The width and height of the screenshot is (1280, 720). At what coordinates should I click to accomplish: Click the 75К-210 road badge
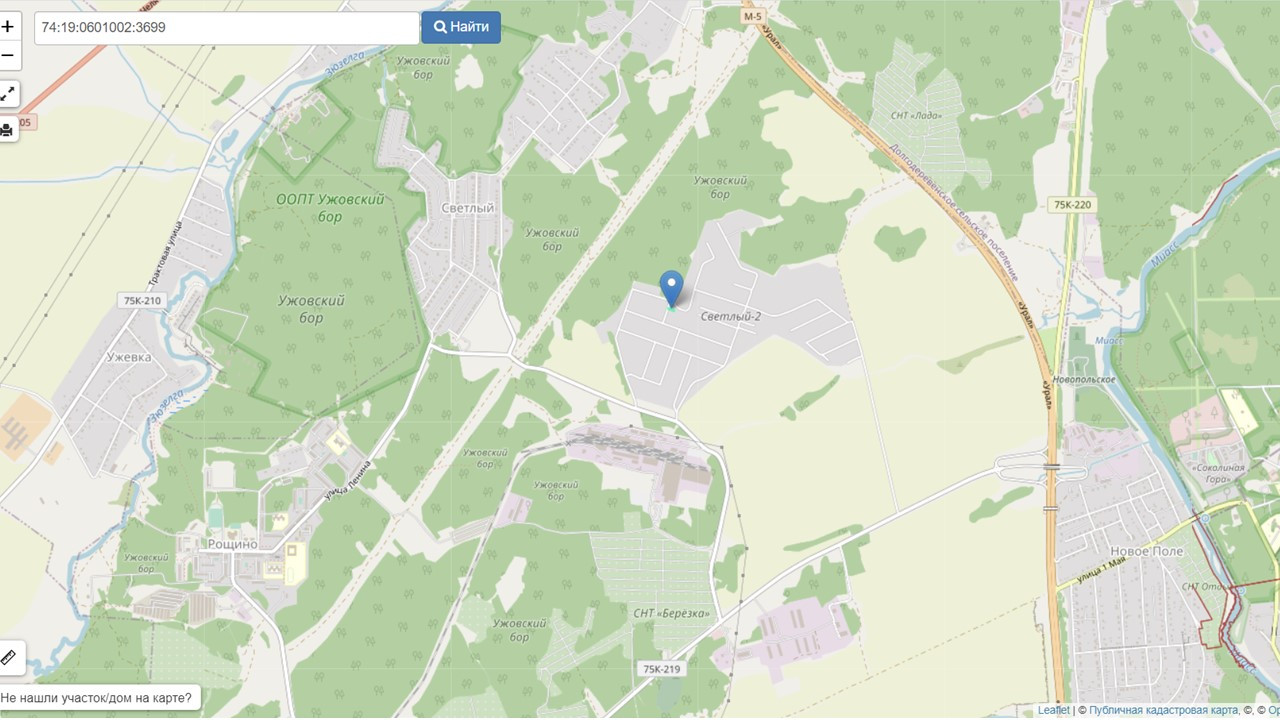(141, 300)
